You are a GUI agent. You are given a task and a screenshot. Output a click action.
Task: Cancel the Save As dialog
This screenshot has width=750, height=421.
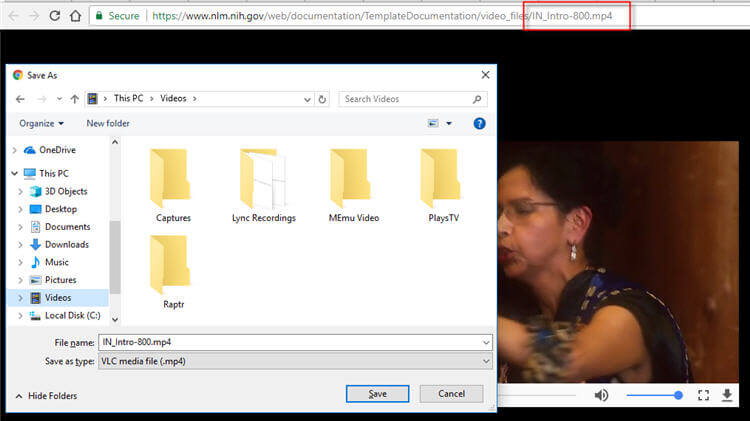pyautogui.click(x=451, y=394)
